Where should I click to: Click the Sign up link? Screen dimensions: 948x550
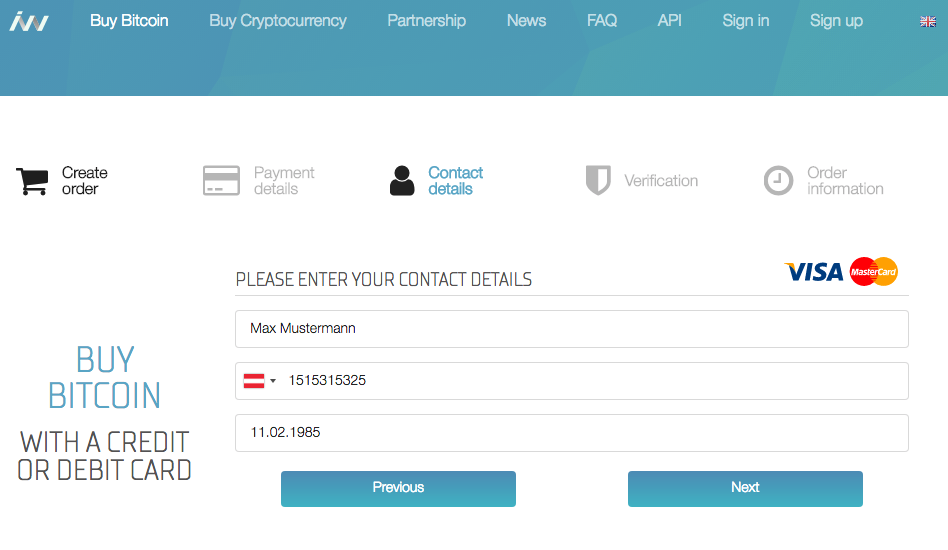click(x=836, y=21)
